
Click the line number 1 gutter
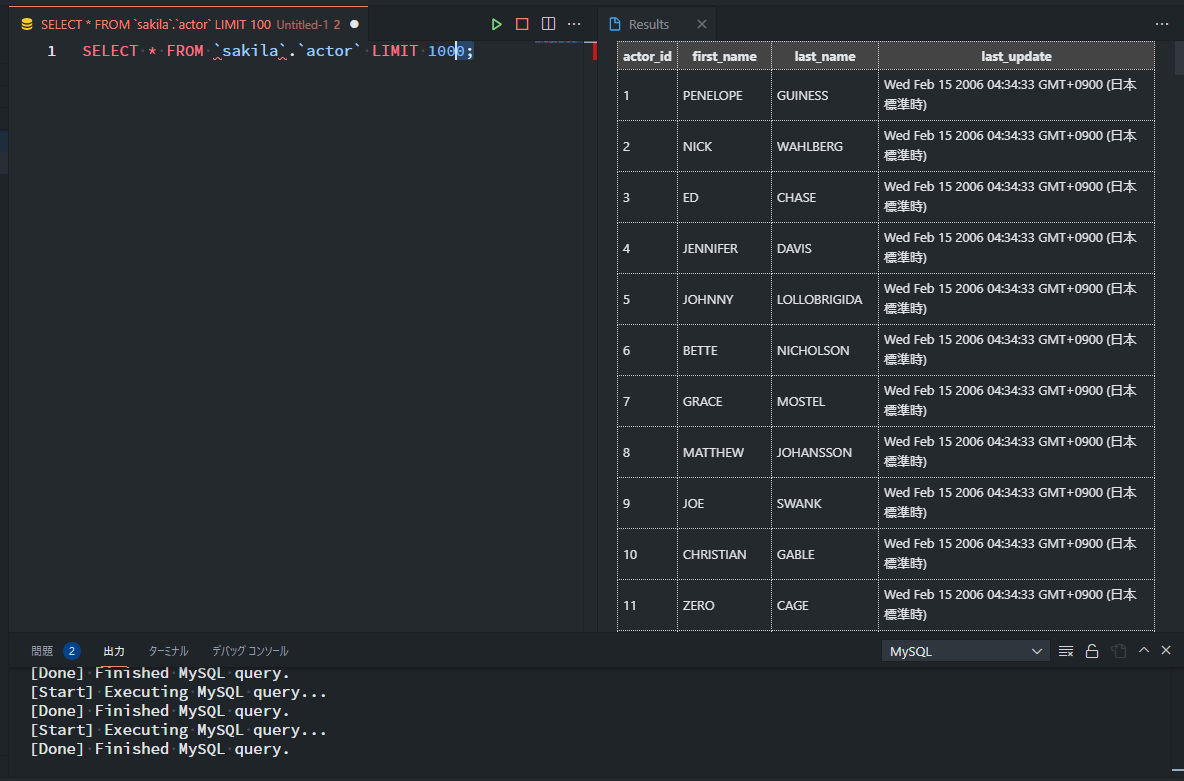click(x=51, y=51)
